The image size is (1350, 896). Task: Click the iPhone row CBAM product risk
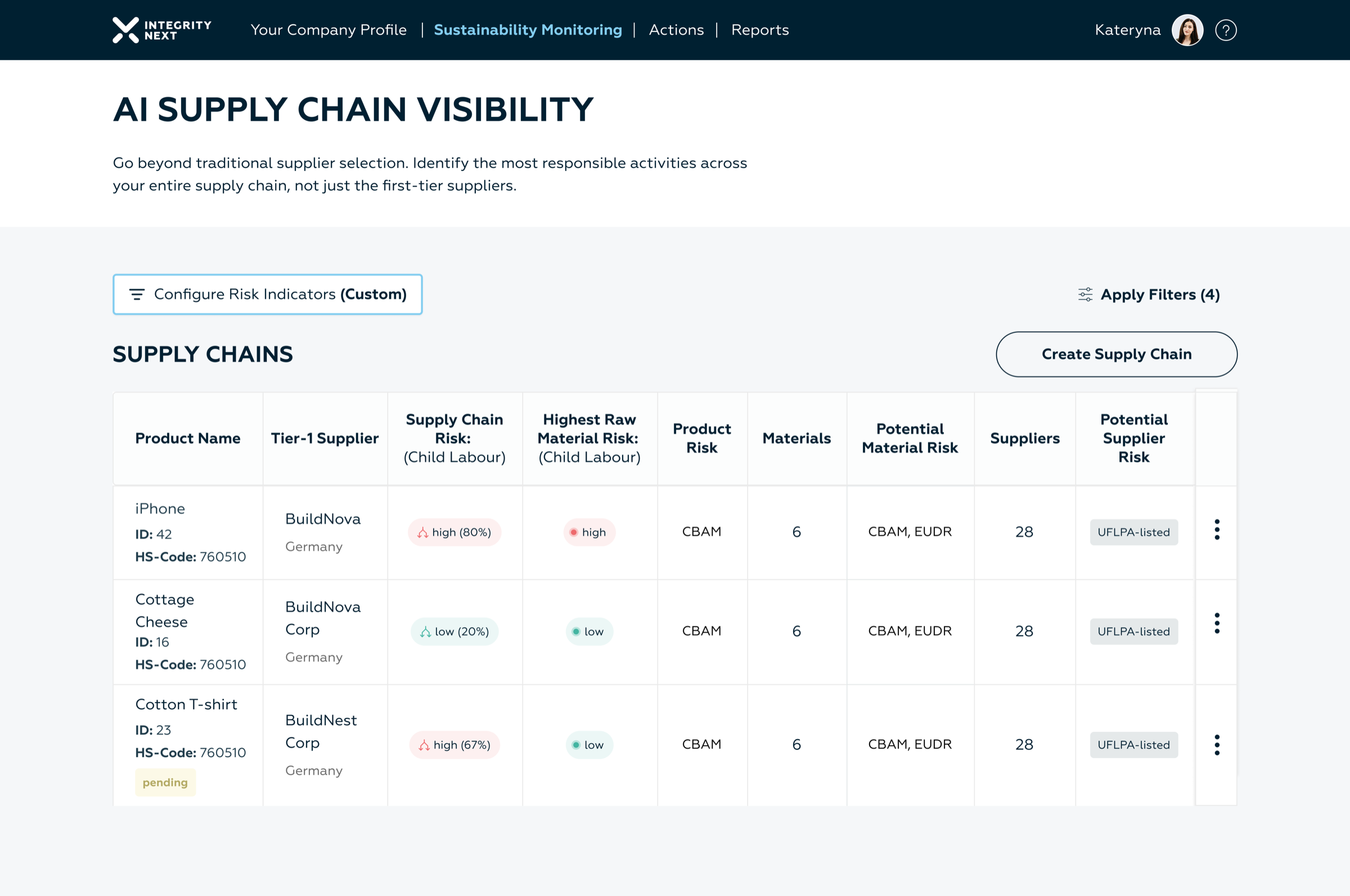(701, 532)
